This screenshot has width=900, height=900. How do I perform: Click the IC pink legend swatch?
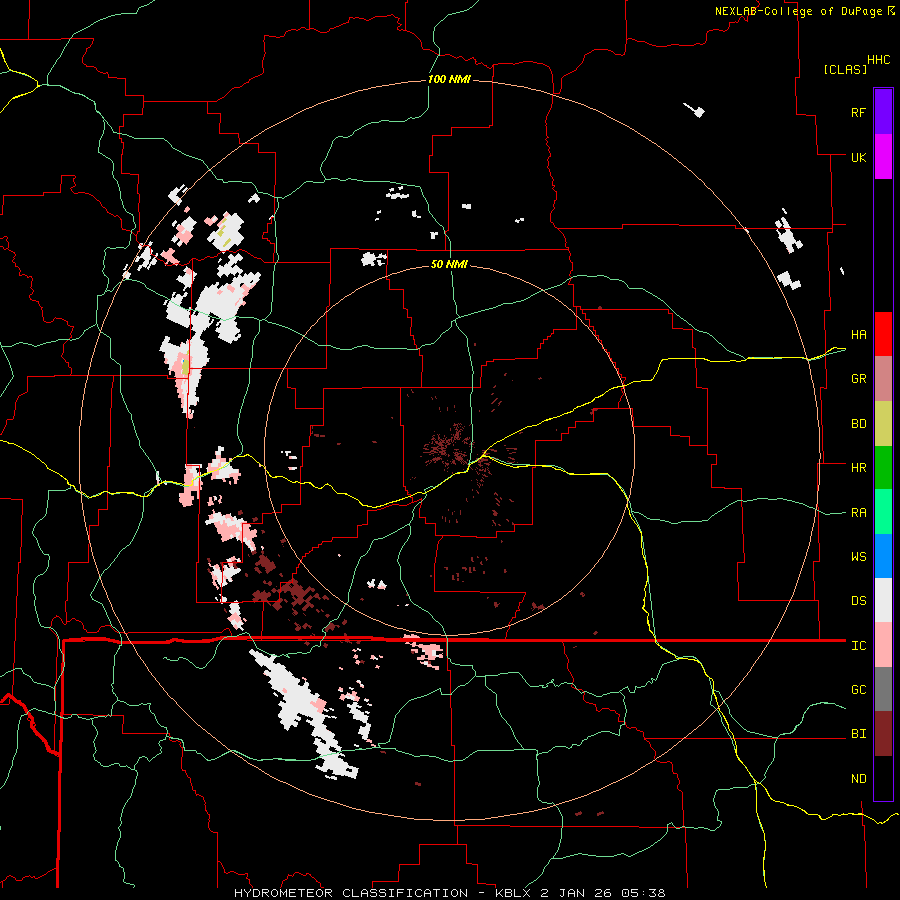883,645
